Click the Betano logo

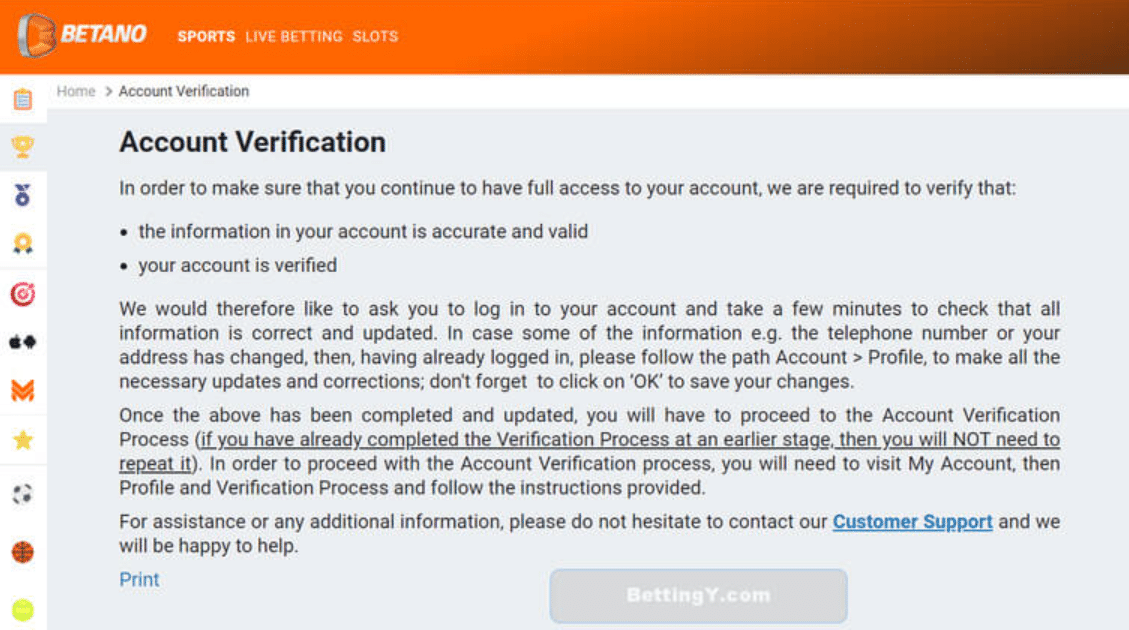[x=82, y=35]
